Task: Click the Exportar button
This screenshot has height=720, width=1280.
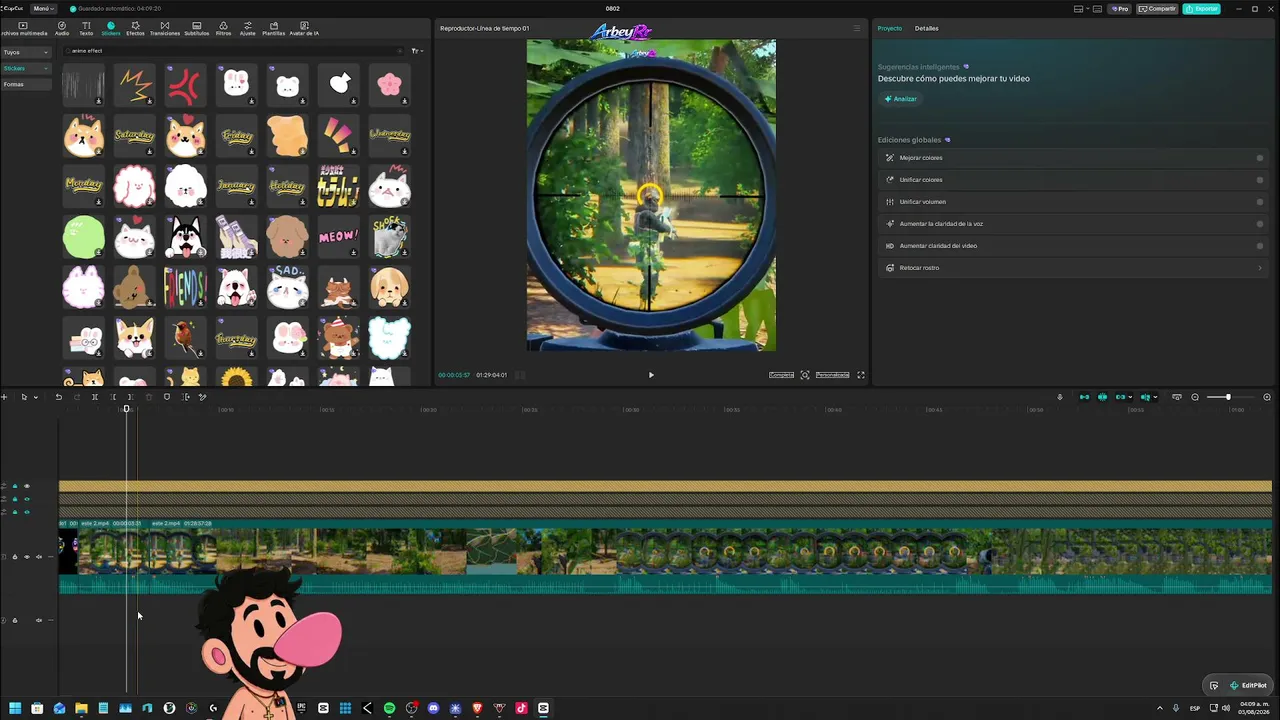Action: (1202, 9)
